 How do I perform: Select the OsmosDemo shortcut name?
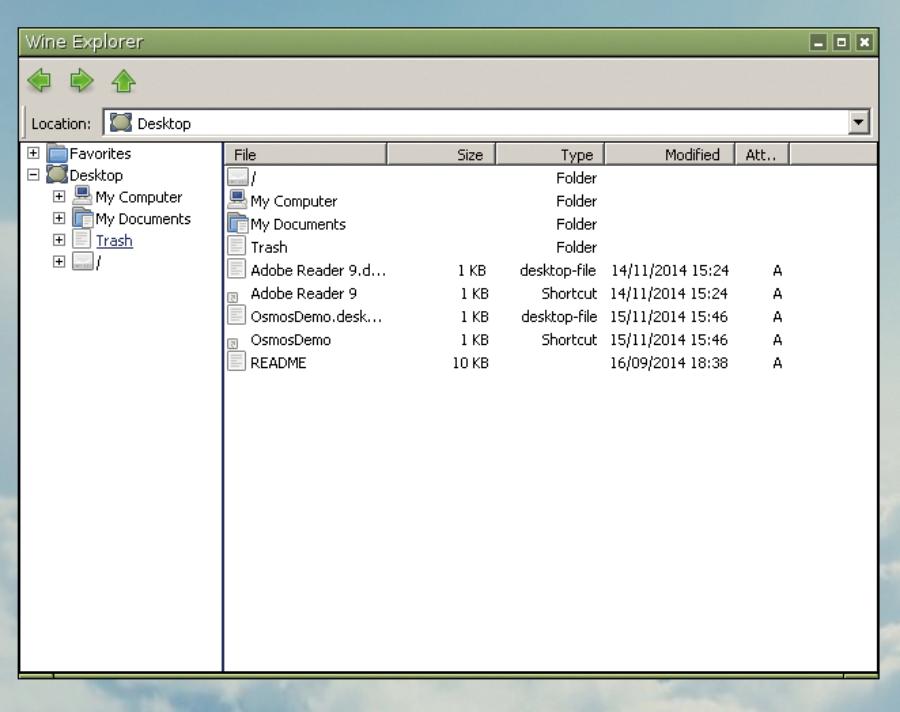point(290,340)
